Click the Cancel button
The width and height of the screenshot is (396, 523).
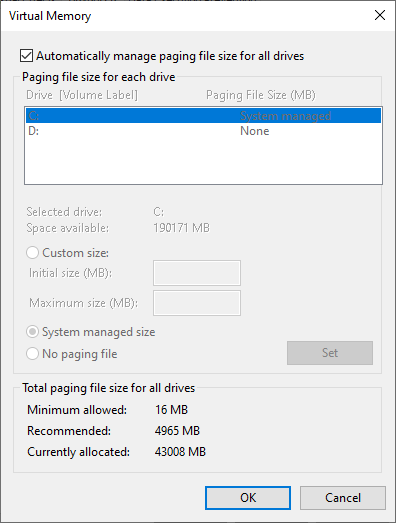pyautogui.click(x=343, y=498)
